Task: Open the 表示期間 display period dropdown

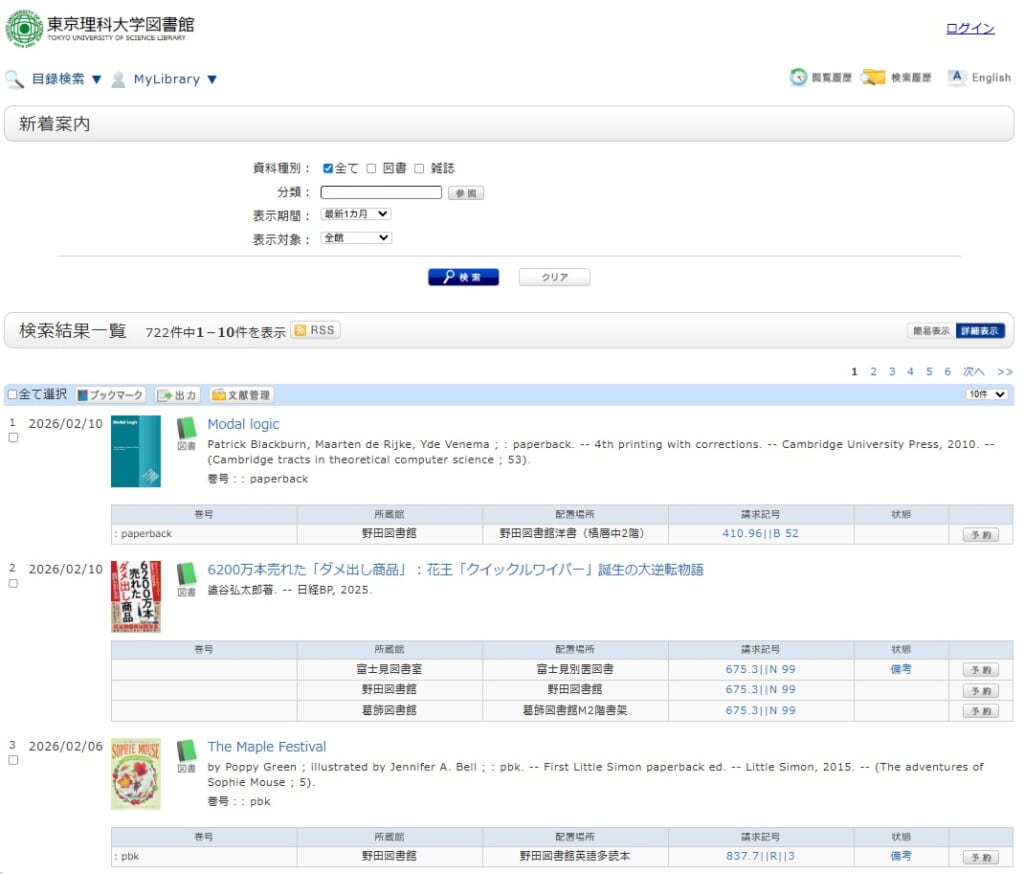Action: click(355, 214)
